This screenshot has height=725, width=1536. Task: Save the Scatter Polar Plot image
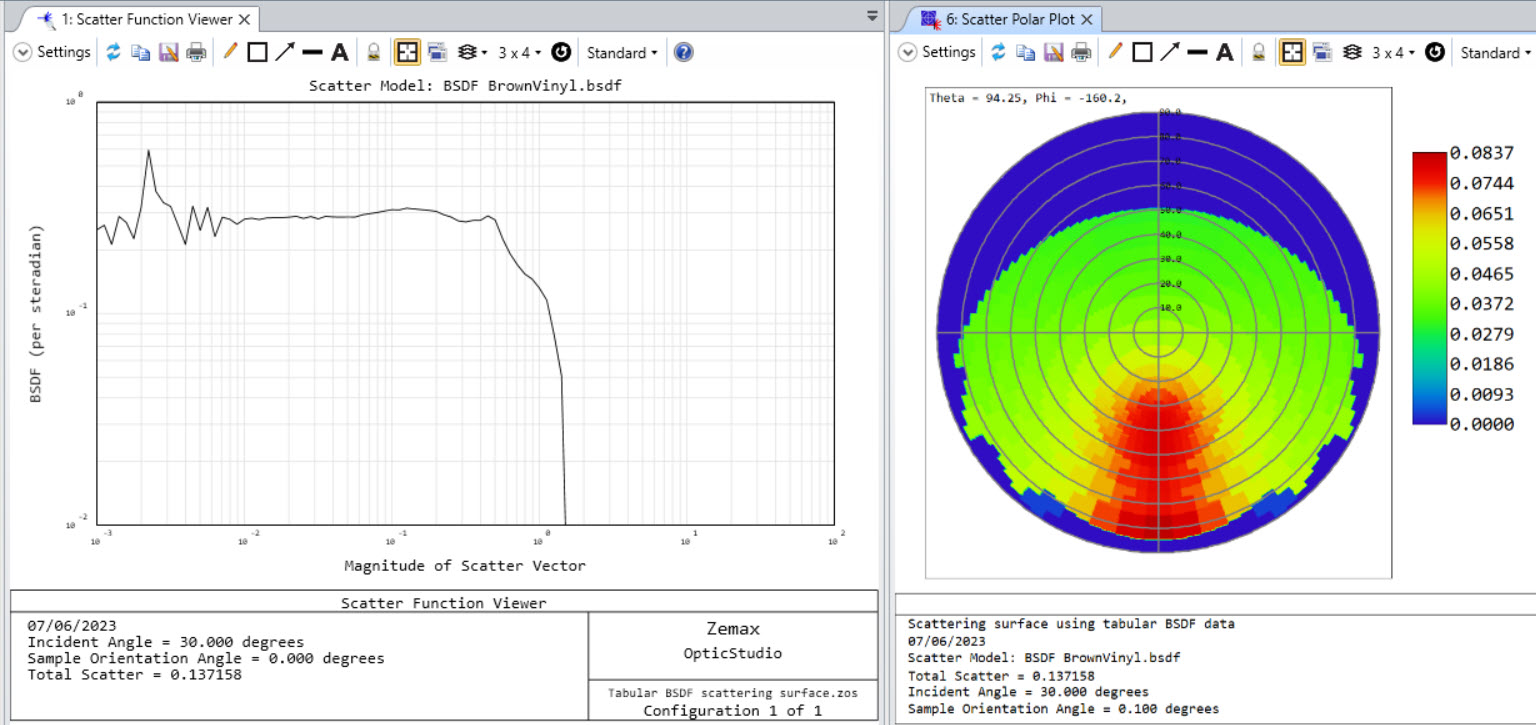1053,52
